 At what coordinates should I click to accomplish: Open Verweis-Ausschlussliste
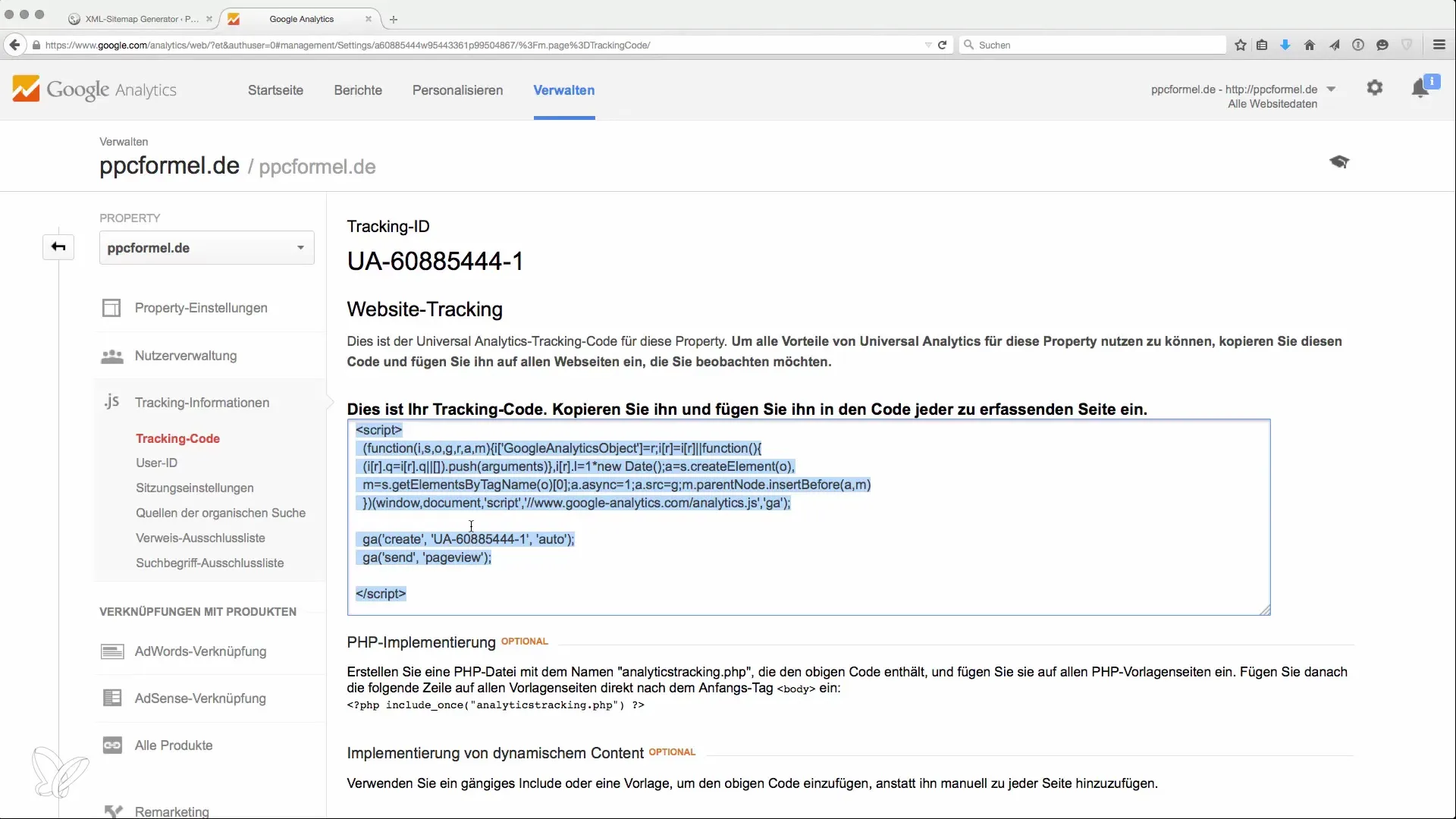tap(200, 538)
